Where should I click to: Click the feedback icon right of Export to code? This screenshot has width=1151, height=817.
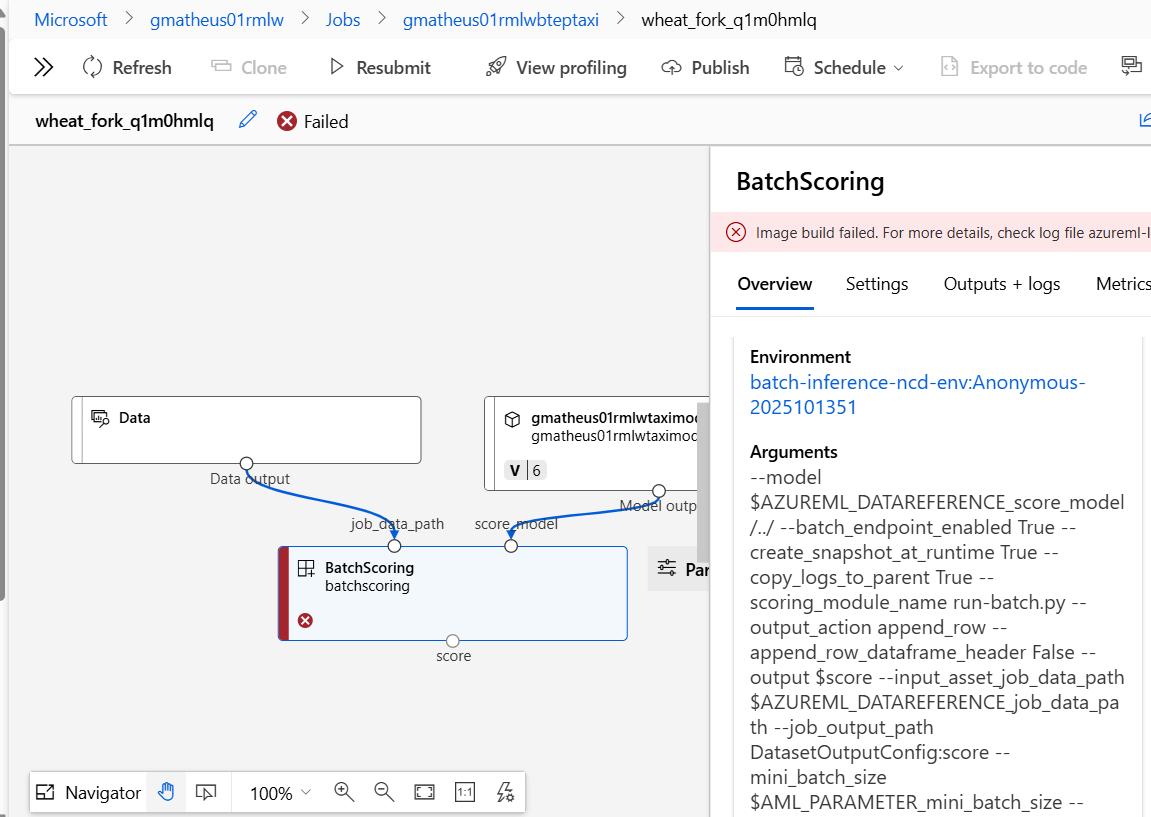point(1131,66)
